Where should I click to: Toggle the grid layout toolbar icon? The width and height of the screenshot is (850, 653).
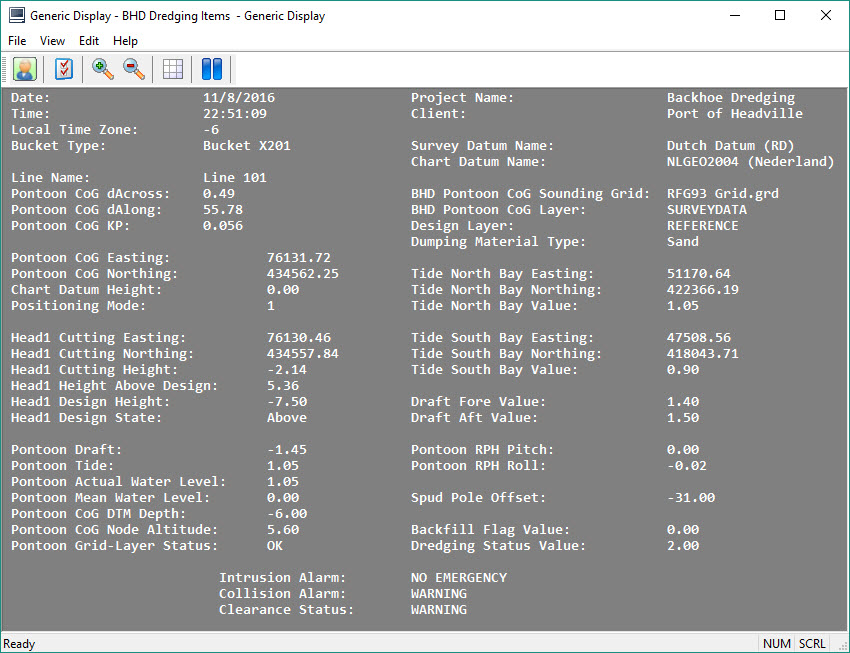(x=173, y=69)
